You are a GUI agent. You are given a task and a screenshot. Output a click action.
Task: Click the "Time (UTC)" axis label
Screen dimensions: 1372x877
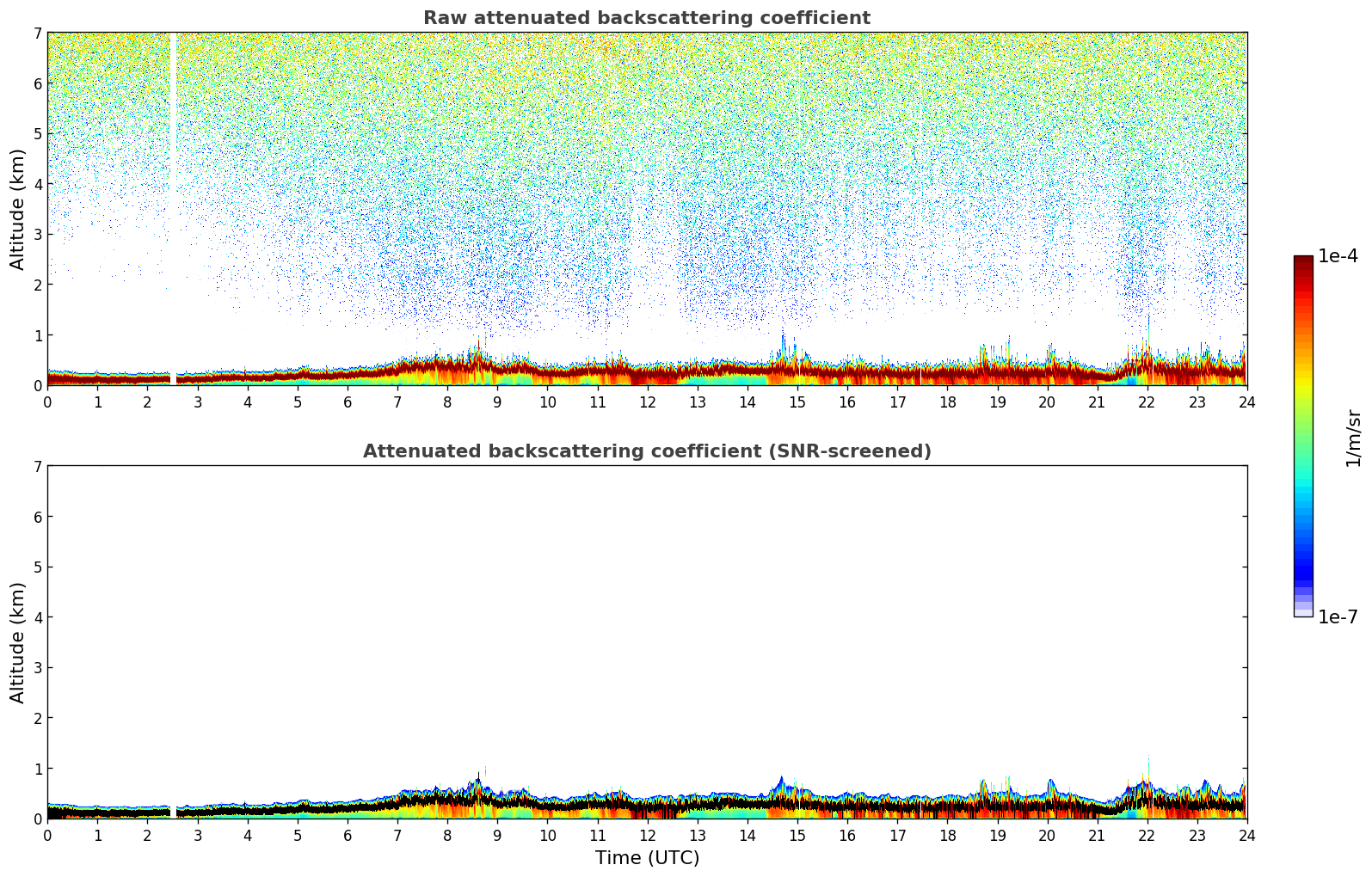coord(647,858)
